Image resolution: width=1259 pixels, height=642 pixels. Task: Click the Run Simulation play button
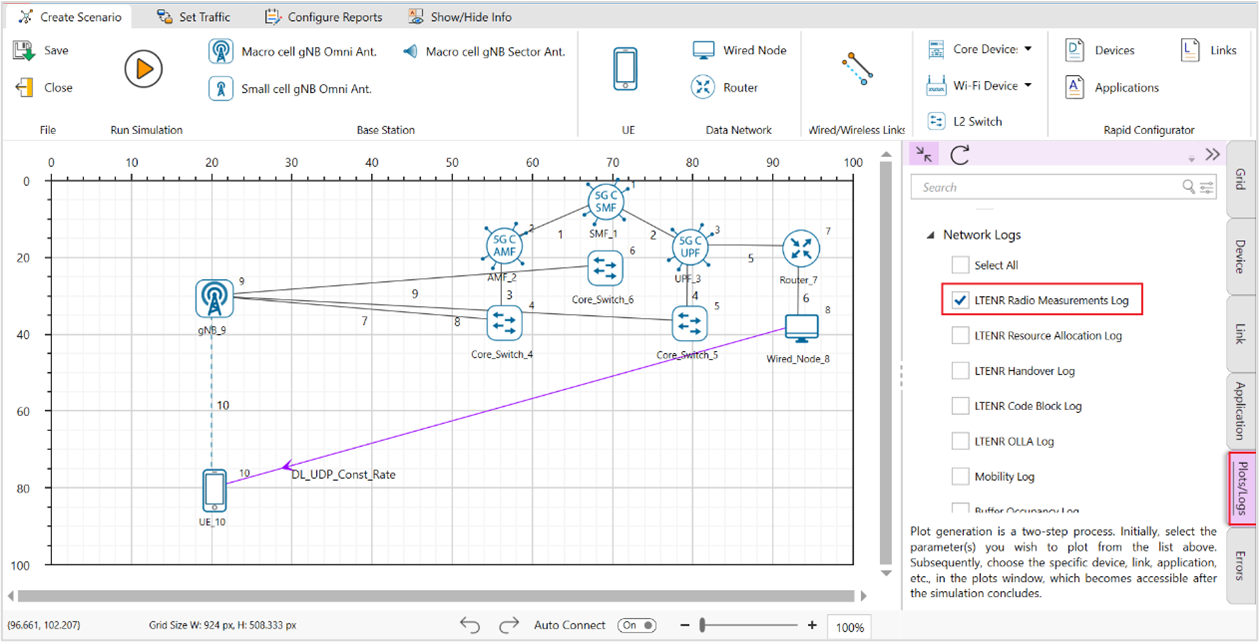tap(143, 69)
